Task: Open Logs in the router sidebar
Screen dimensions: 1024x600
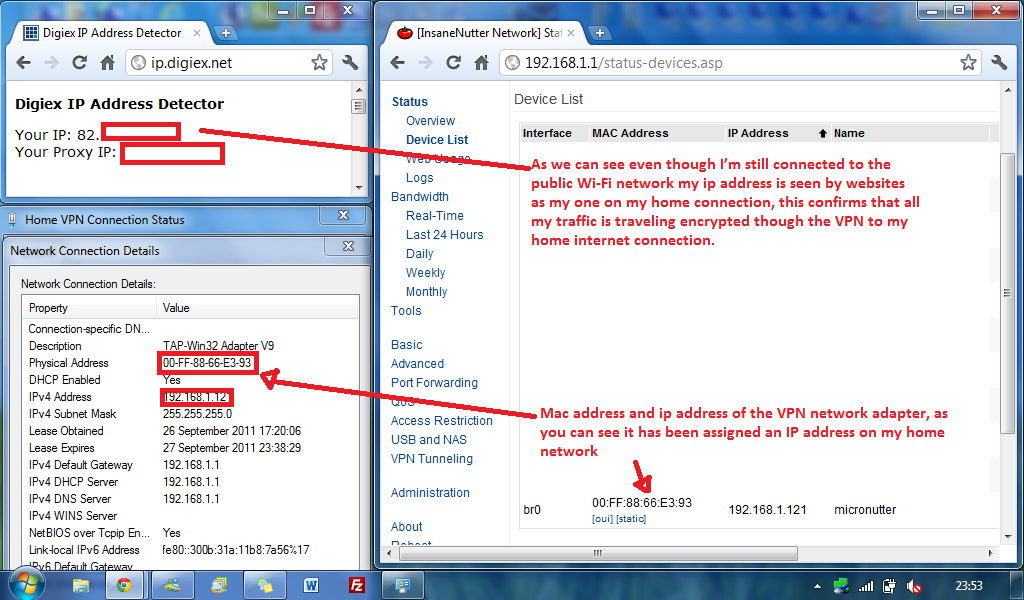Action: point(419,178)
